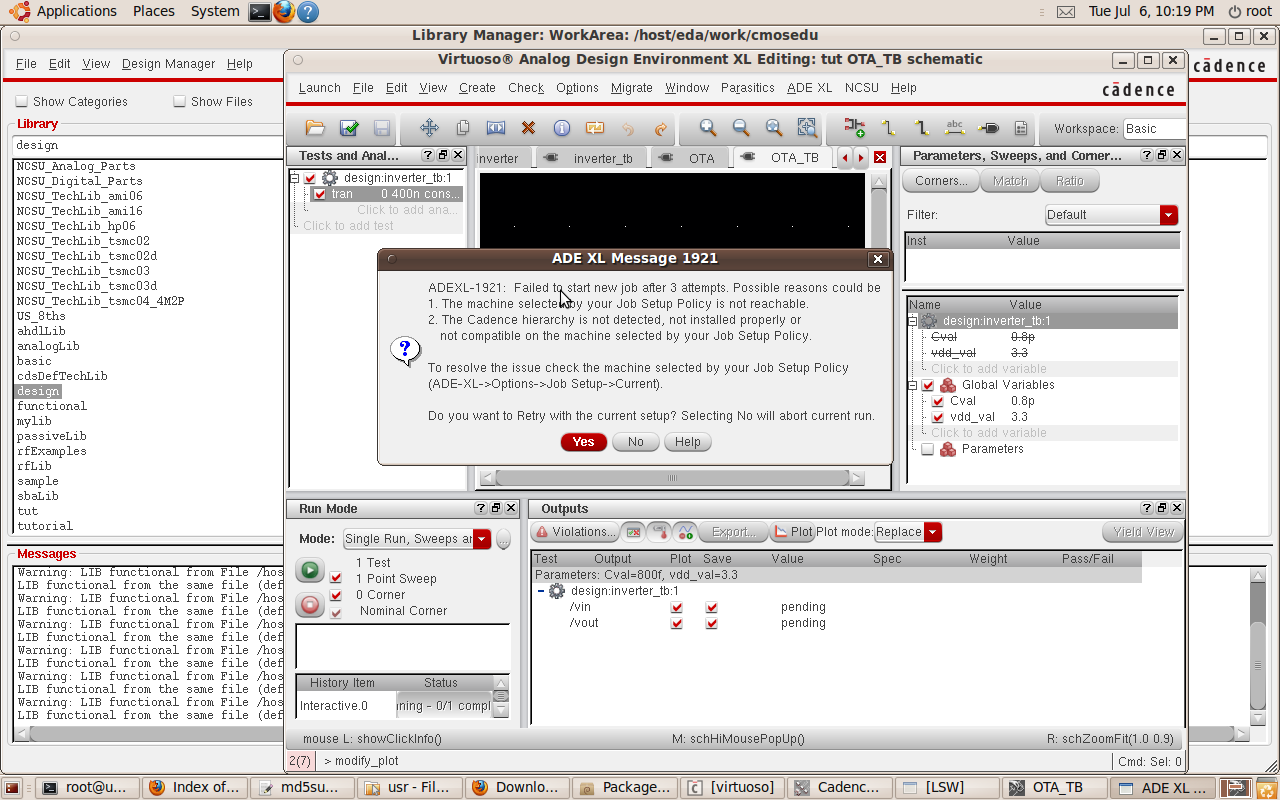Open the ADE XL menu
Viewport: 1280px width, 800px height.
pos(809,88)
